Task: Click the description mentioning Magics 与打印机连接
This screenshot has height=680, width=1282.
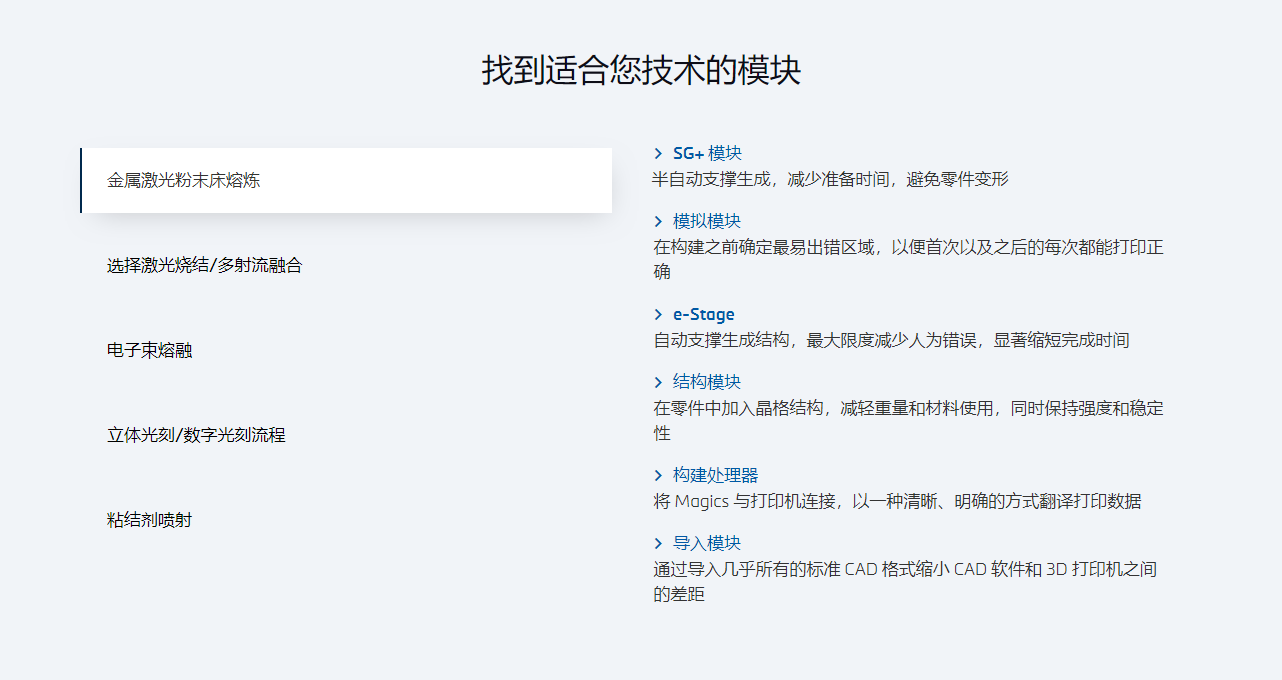Action: 897,501
